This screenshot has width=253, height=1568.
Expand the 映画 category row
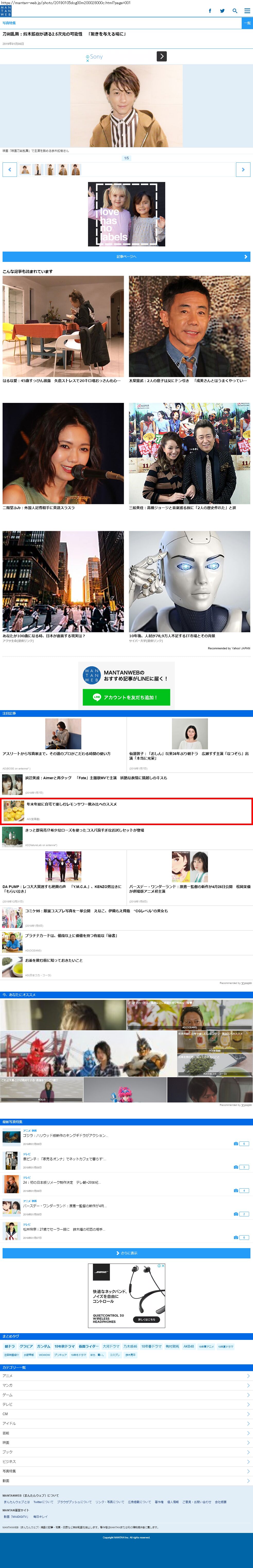pyautogui.click(x=127, y=1443)
